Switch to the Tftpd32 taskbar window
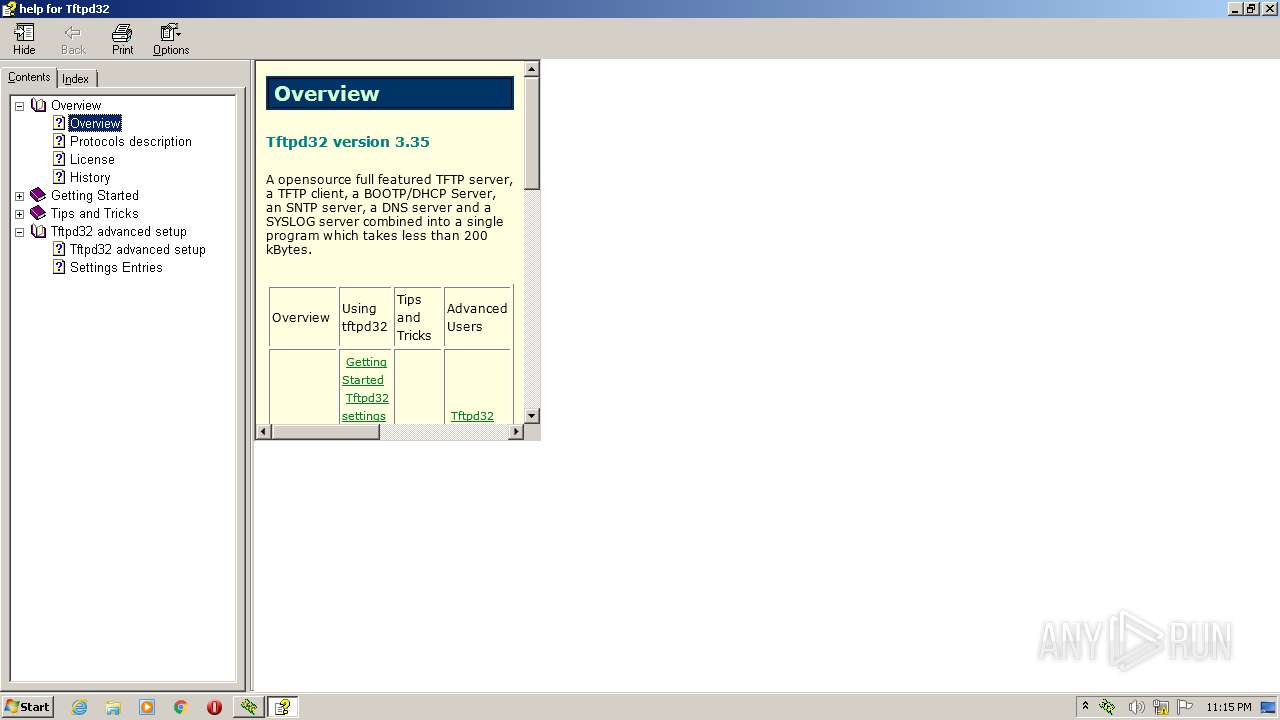Screen dimensions: 1280x720 pos(249,707)
